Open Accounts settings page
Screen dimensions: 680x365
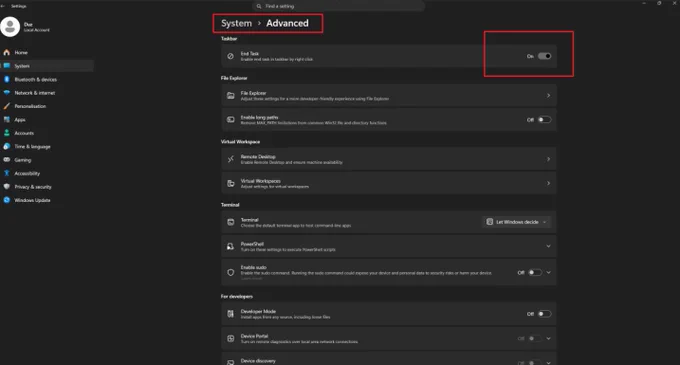pyautogui.click(x=24, y=133)
